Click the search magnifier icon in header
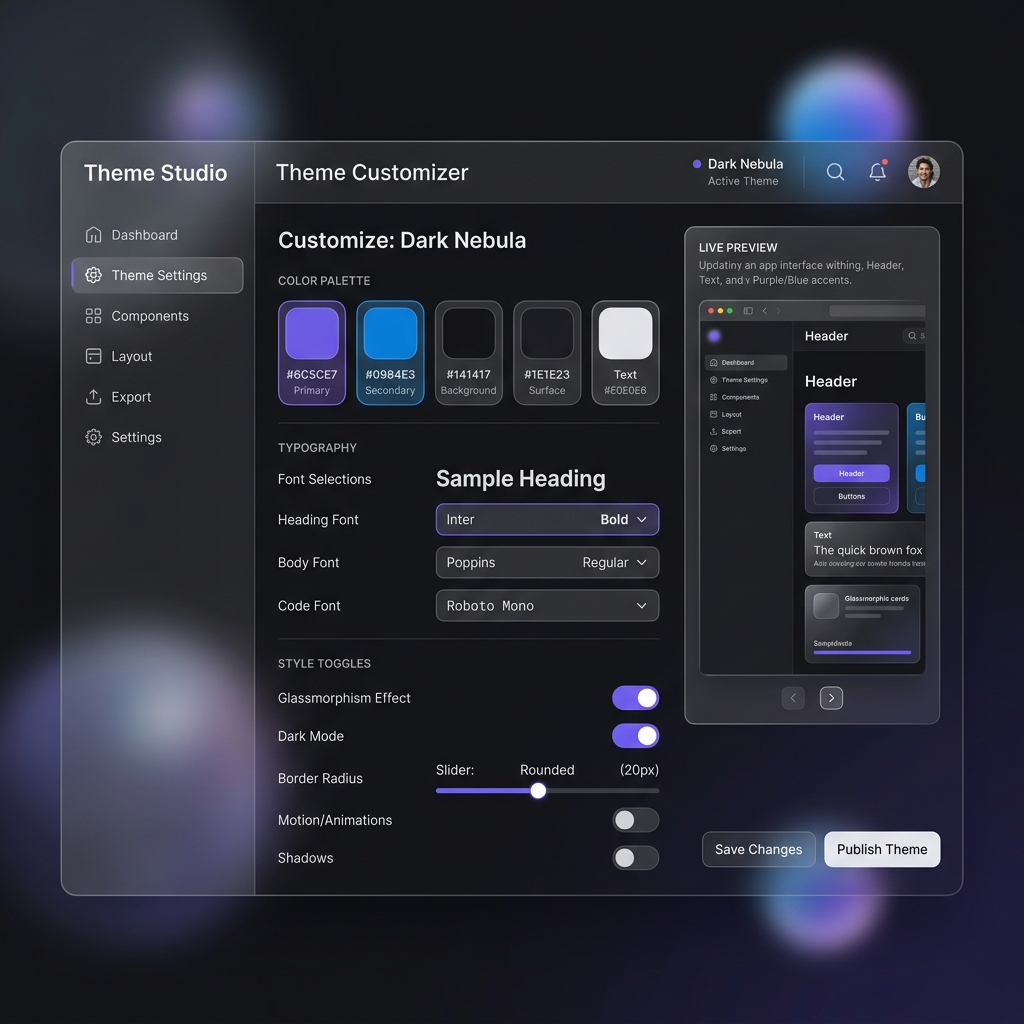The height and width of the screenshot is (1024, 1024). (835, 172)
